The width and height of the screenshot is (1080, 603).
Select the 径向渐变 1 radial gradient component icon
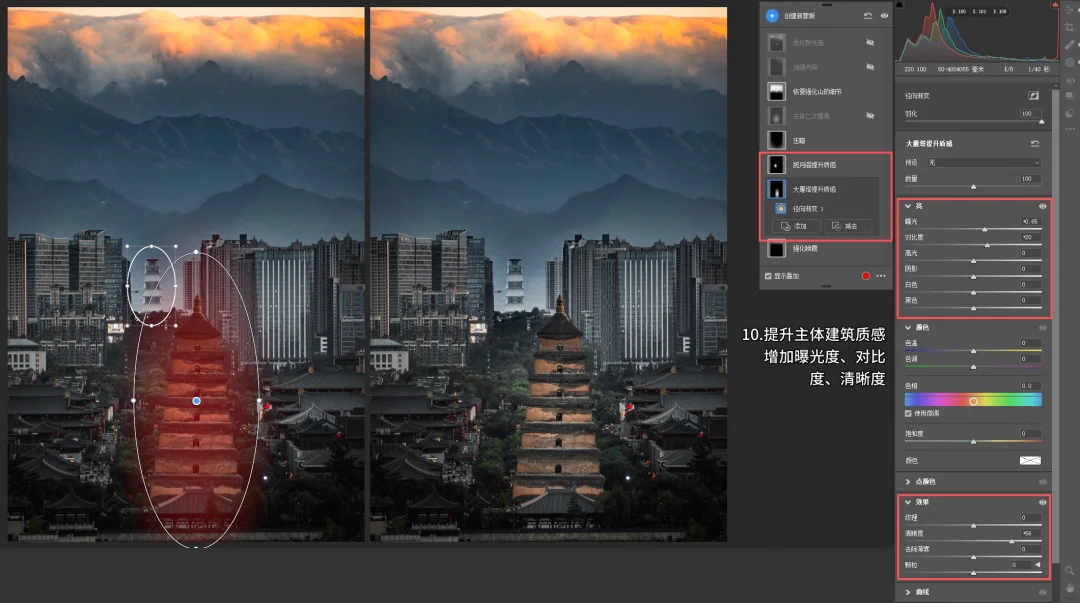coord(780,208)
